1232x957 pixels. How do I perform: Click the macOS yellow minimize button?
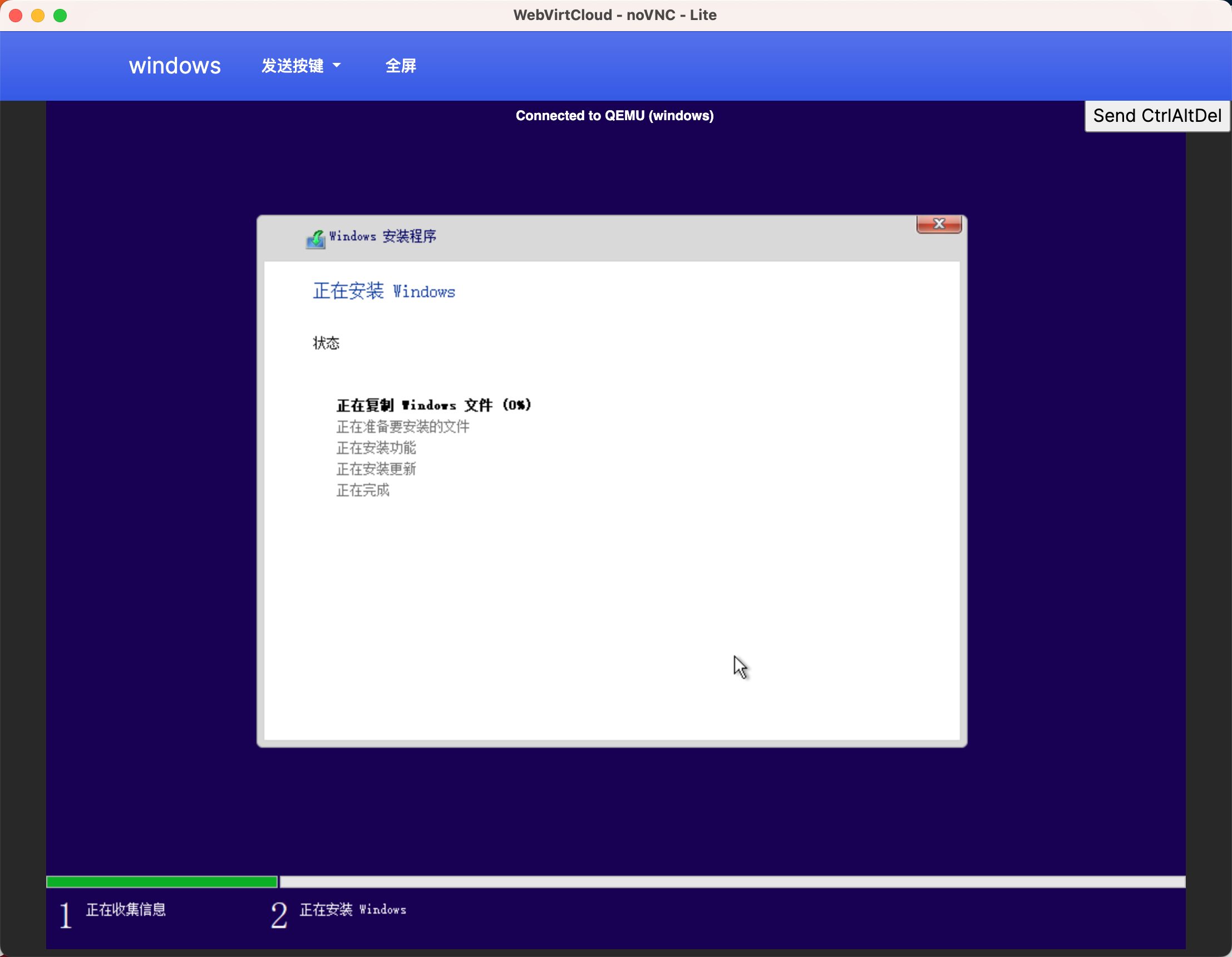38,15
